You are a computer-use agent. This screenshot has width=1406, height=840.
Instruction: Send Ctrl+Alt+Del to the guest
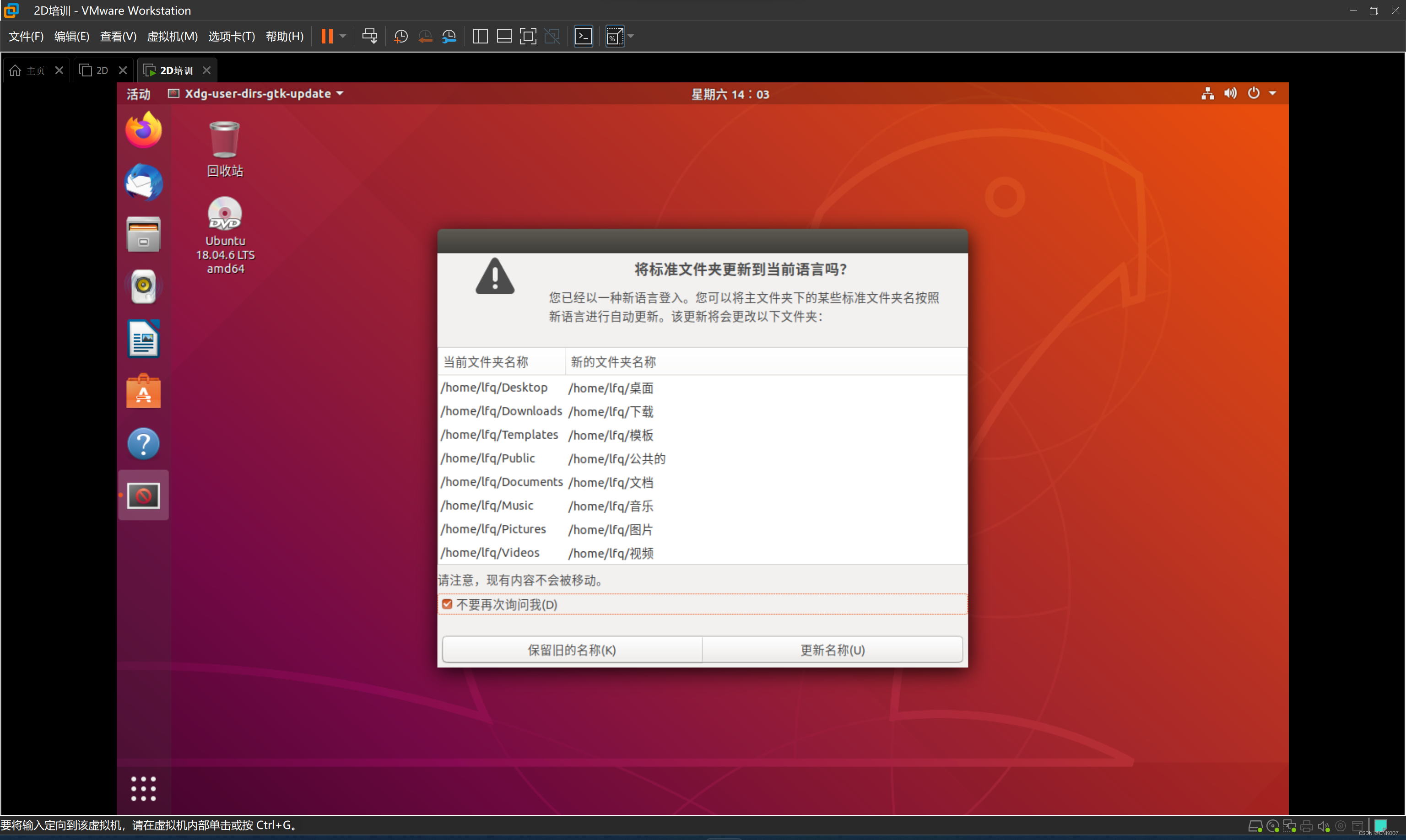369,36
